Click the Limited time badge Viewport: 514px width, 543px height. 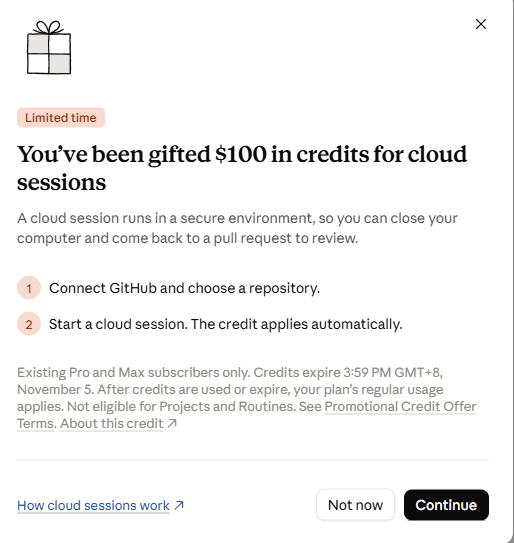click(x=61, y=118)
